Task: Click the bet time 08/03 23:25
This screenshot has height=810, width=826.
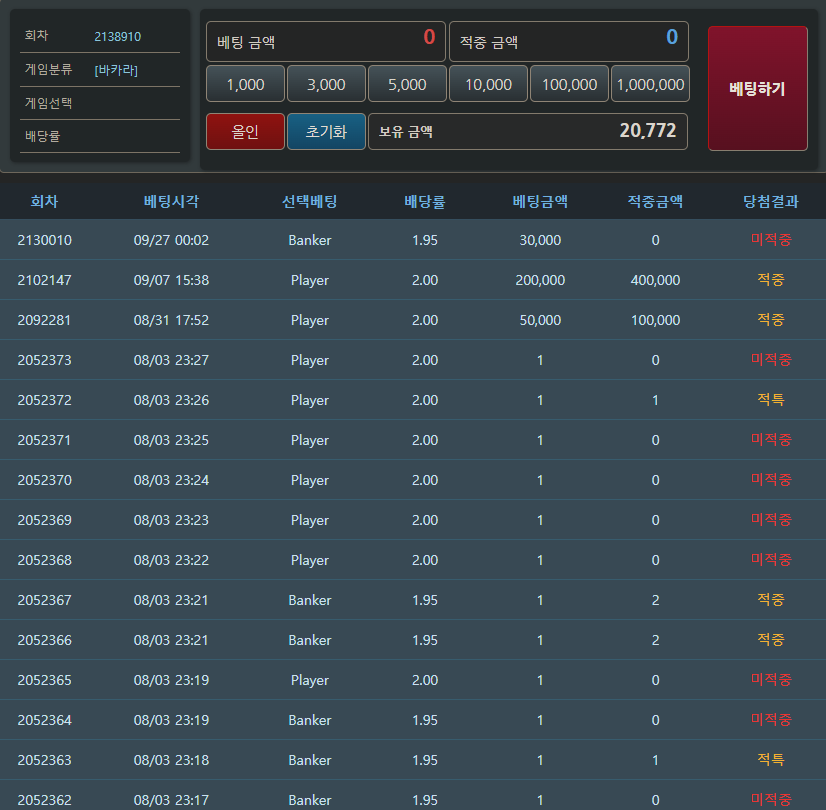Action: point(171,440)
